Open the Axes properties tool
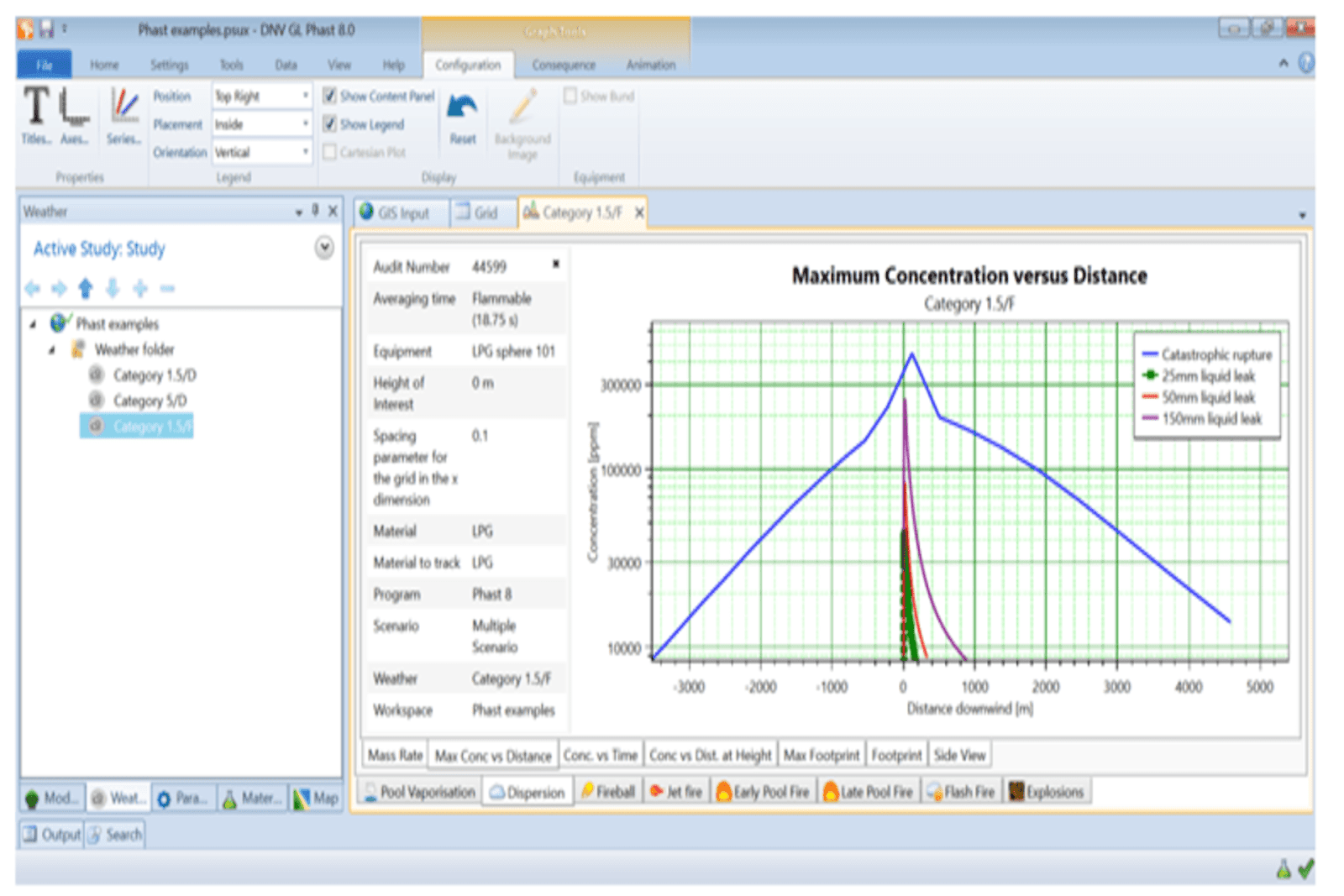Viewport: 1344px width, 896px height. point(74,115)
